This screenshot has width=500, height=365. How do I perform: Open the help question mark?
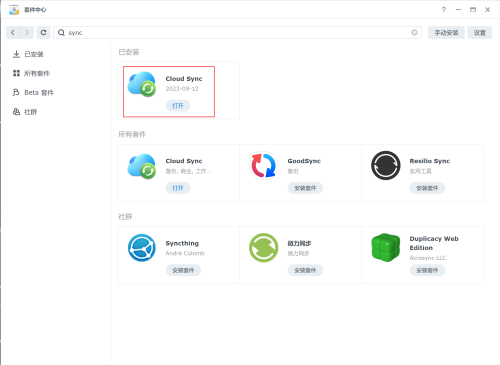(x=444, y=10)
